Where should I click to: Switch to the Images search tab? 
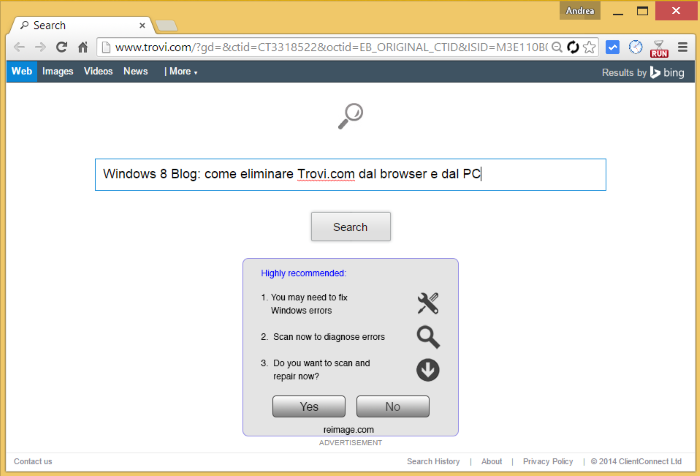pos(58,72)
